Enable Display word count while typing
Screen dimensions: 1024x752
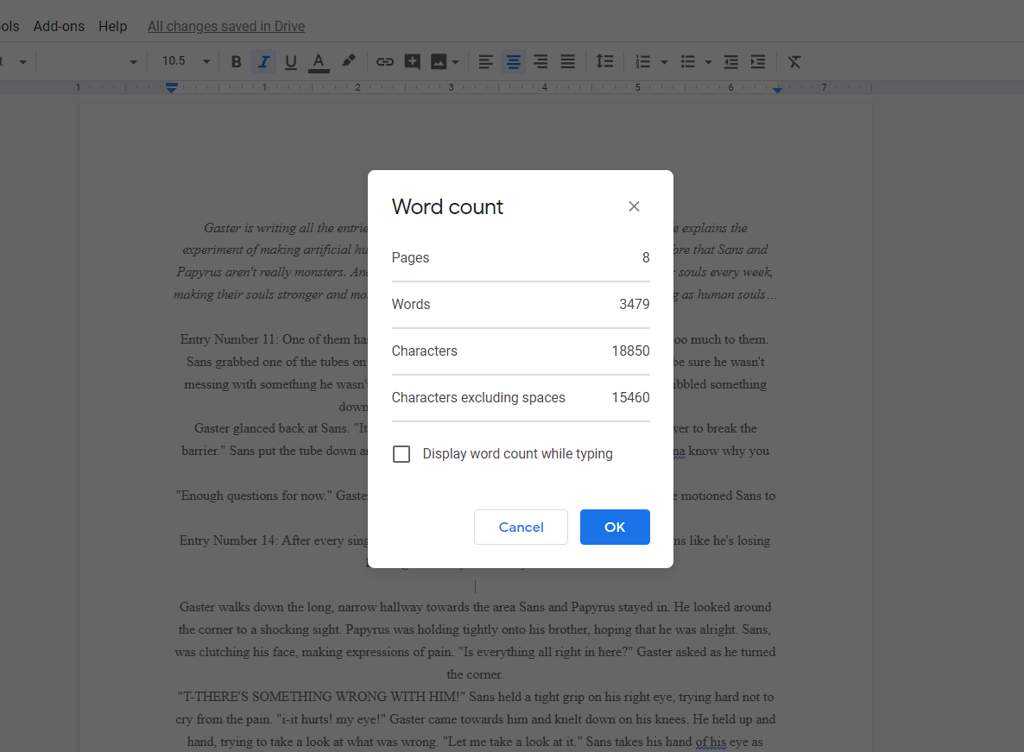coord(402,454)
